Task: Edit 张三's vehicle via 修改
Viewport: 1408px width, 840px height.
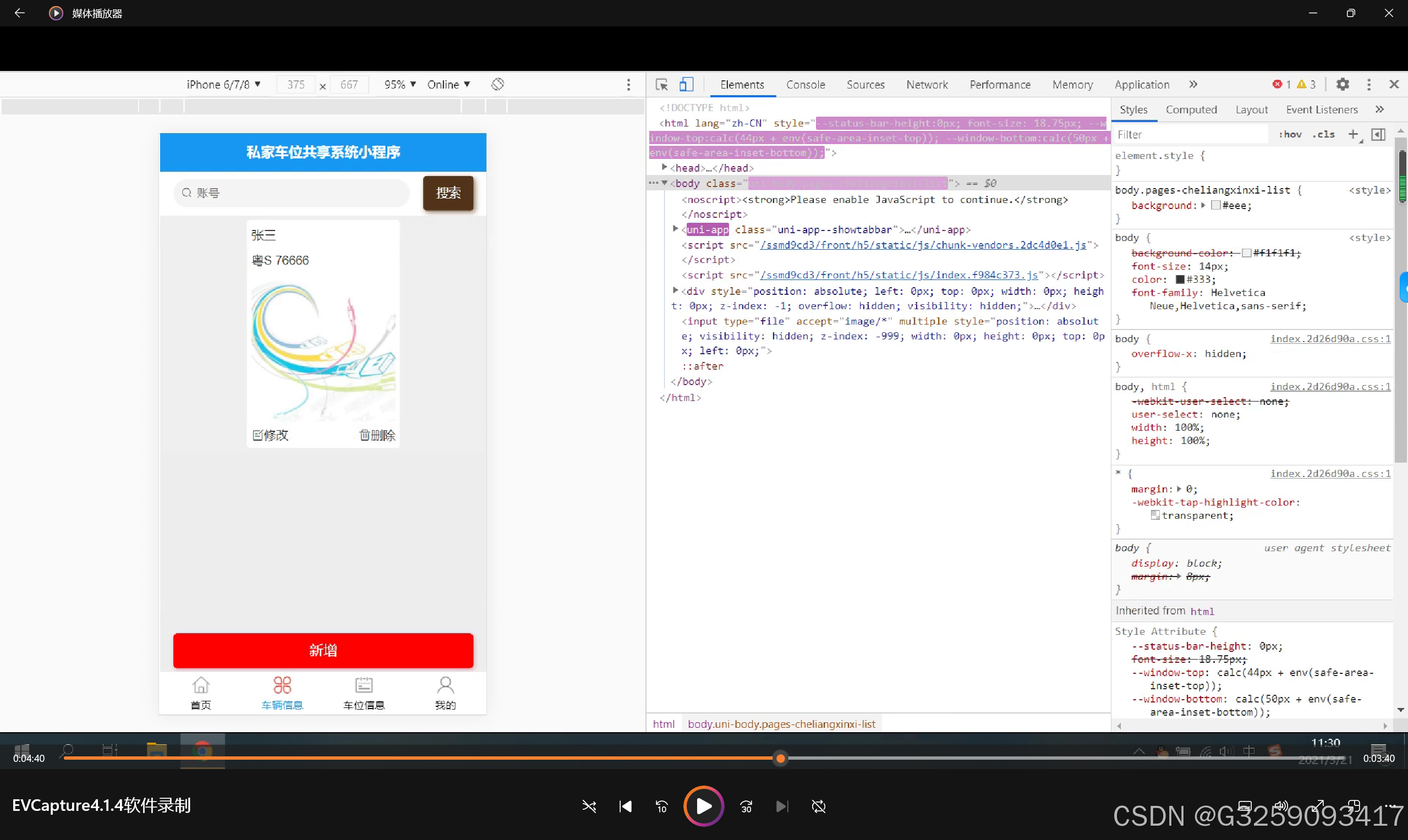Action: 270,435
